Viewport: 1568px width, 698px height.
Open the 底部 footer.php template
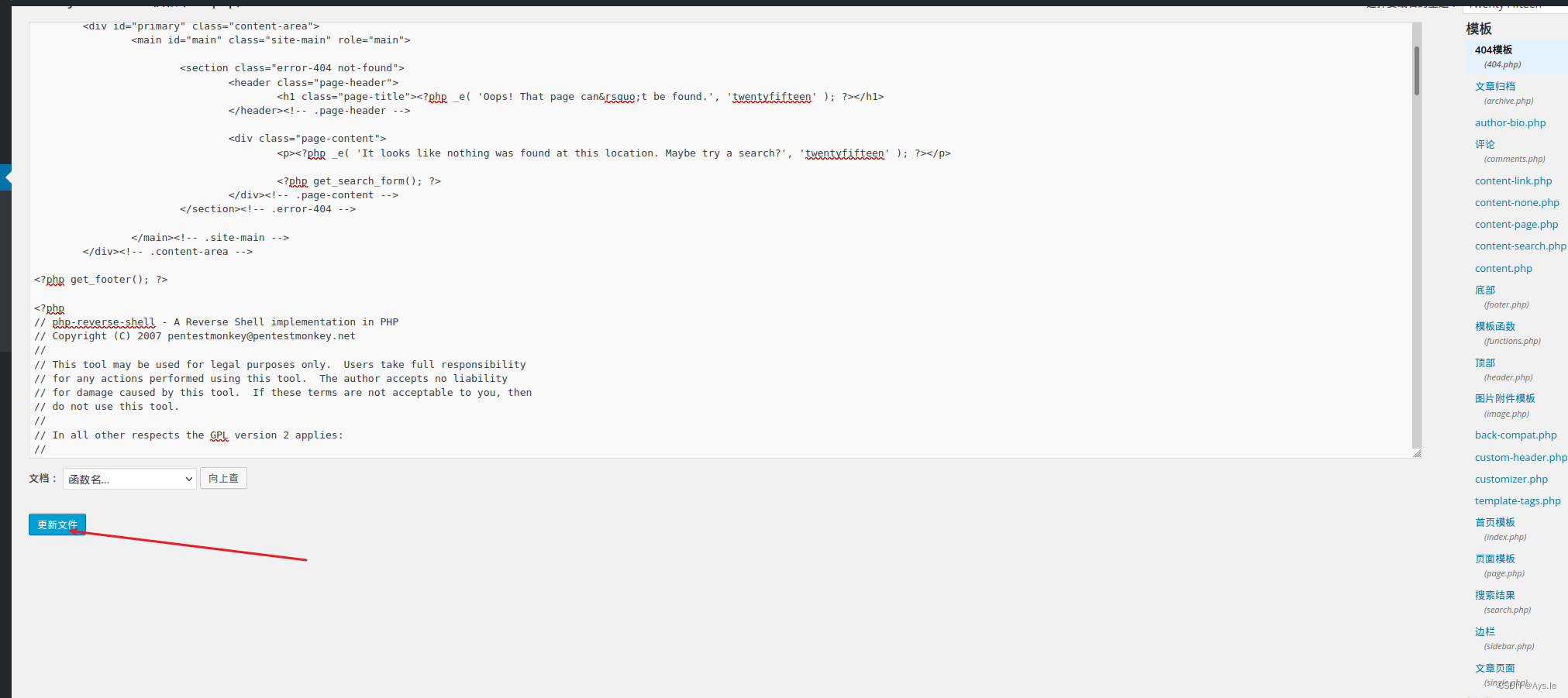1485,290
